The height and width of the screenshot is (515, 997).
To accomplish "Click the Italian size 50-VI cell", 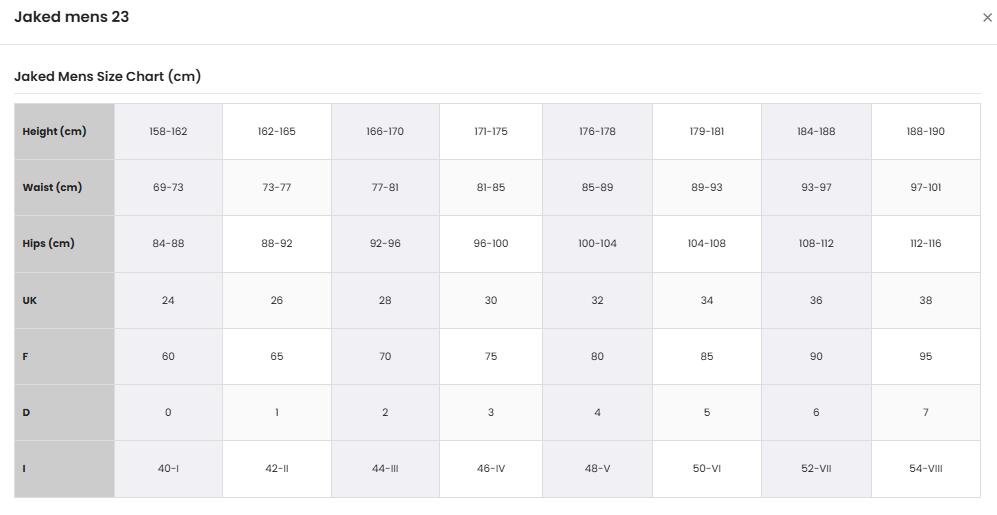I will point(706,469).
